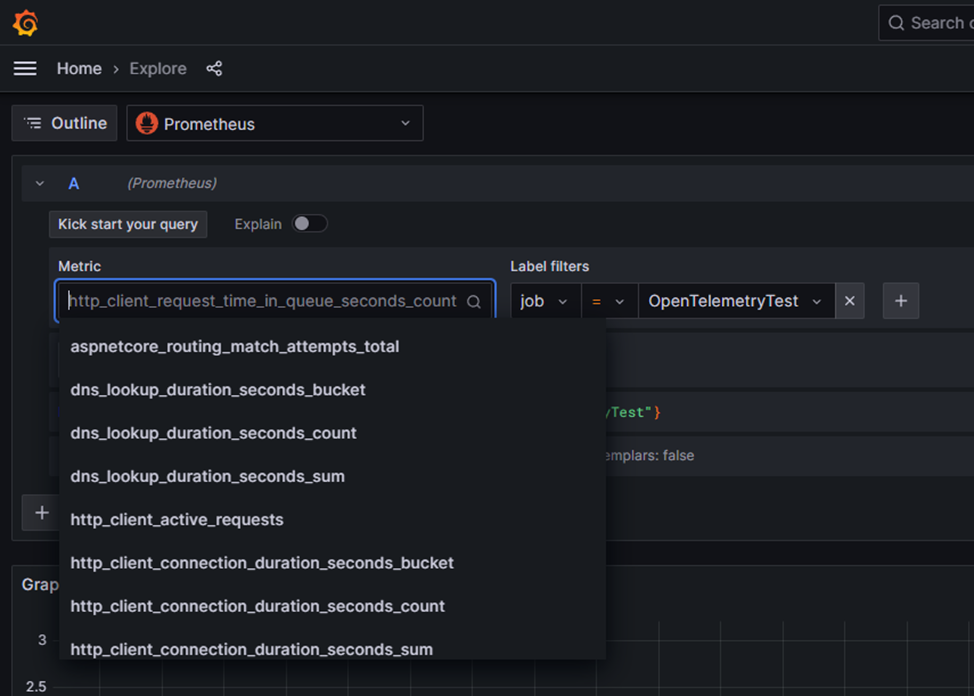Select http_client_connection_duration_seconds_count option
This screenshot has width=974, height=696.
(x=332, y=607)
